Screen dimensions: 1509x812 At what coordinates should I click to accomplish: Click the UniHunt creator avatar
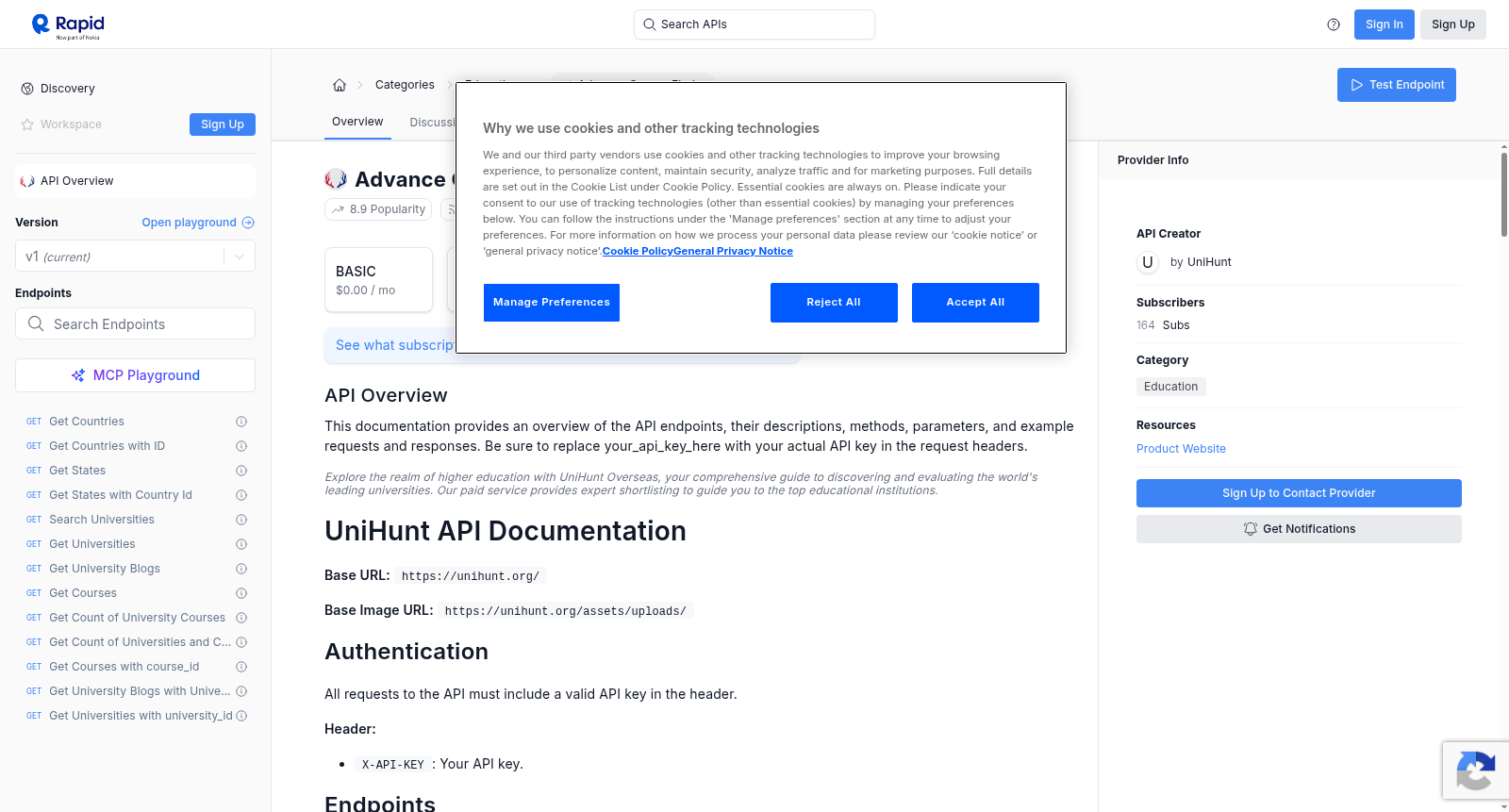point(1148,262)
